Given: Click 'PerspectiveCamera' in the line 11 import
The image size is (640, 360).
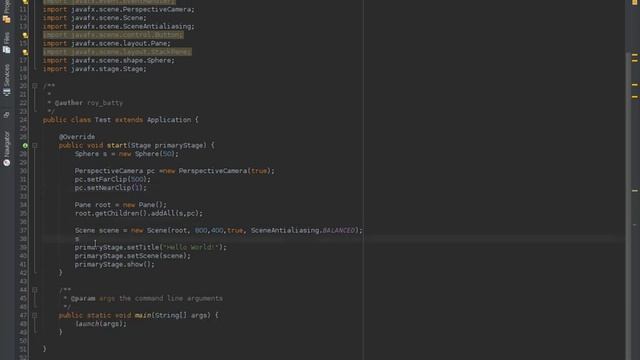Looking at the screenshot, I should [x=157, y=9].
